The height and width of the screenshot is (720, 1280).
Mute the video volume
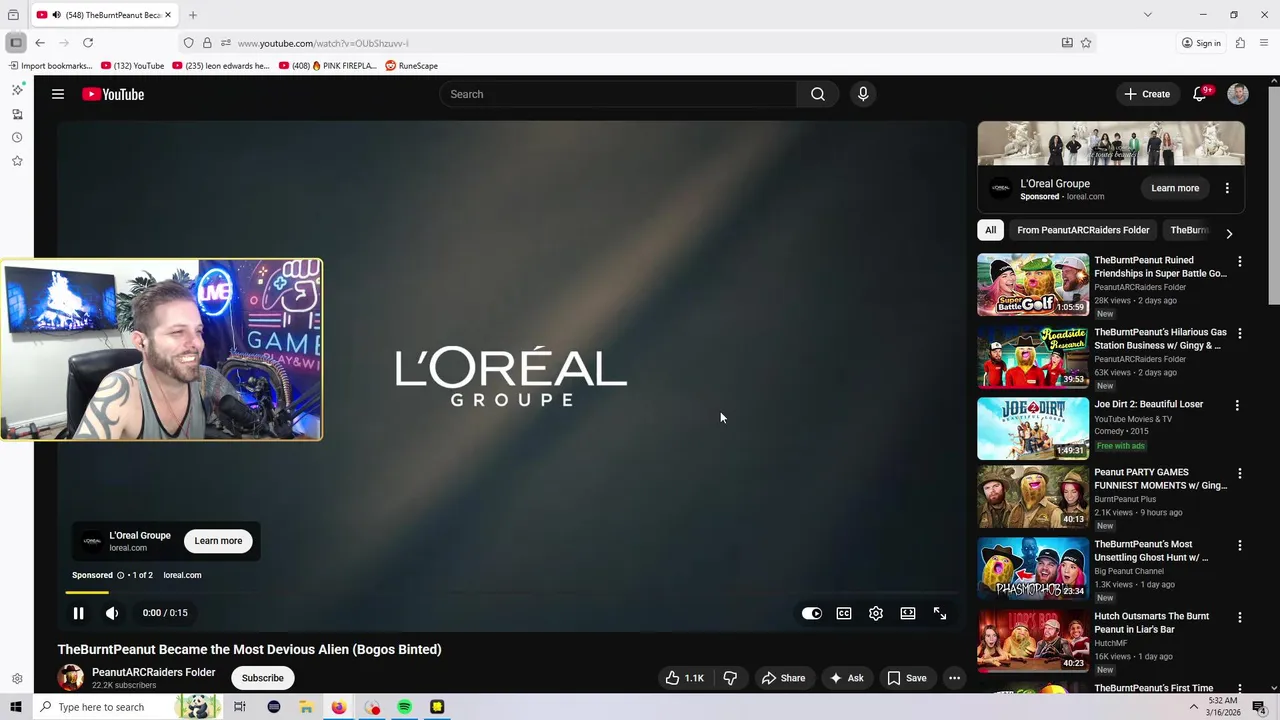[x=112, y=613]
